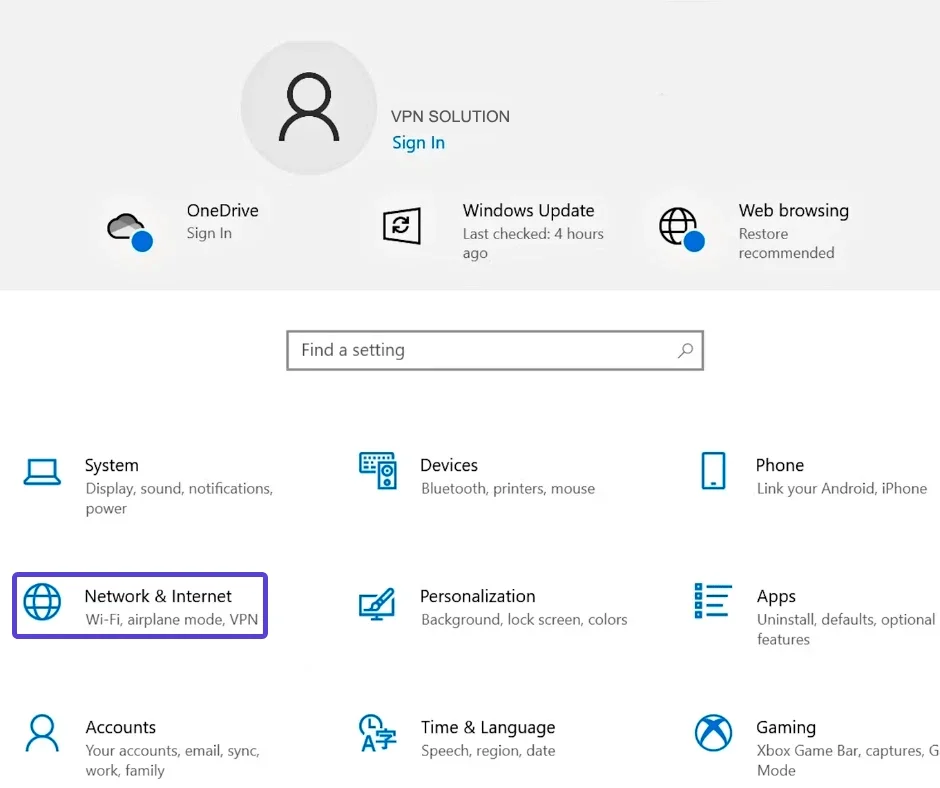Select the Wi-Fi, airplane mode, VPN subtitle
The image size is (940, 788).
[171, 620]
